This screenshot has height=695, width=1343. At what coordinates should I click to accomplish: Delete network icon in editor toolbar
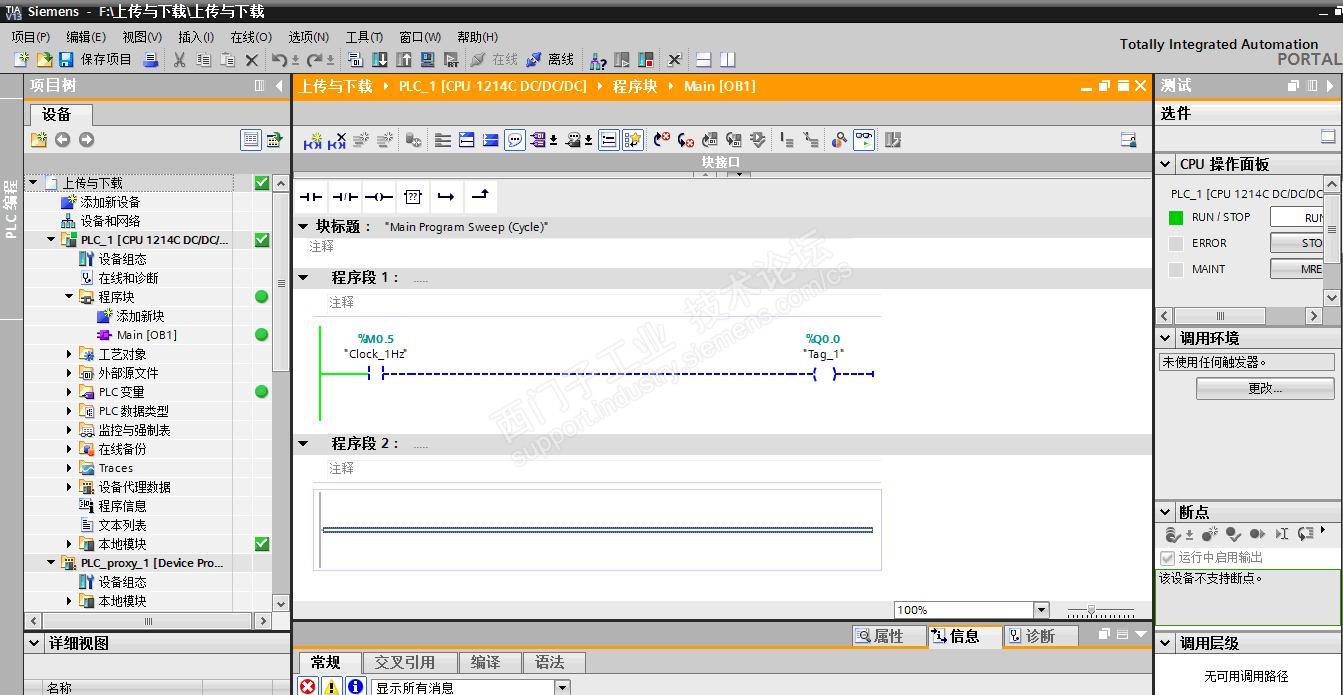[x=337, y=141]
